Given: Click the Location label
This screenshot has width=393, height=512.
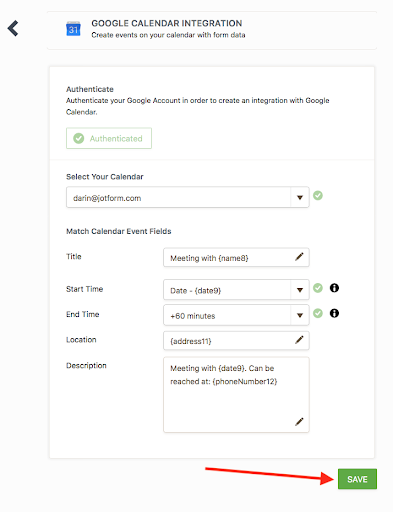Looking at the screenshot, I should click(81, 340).
